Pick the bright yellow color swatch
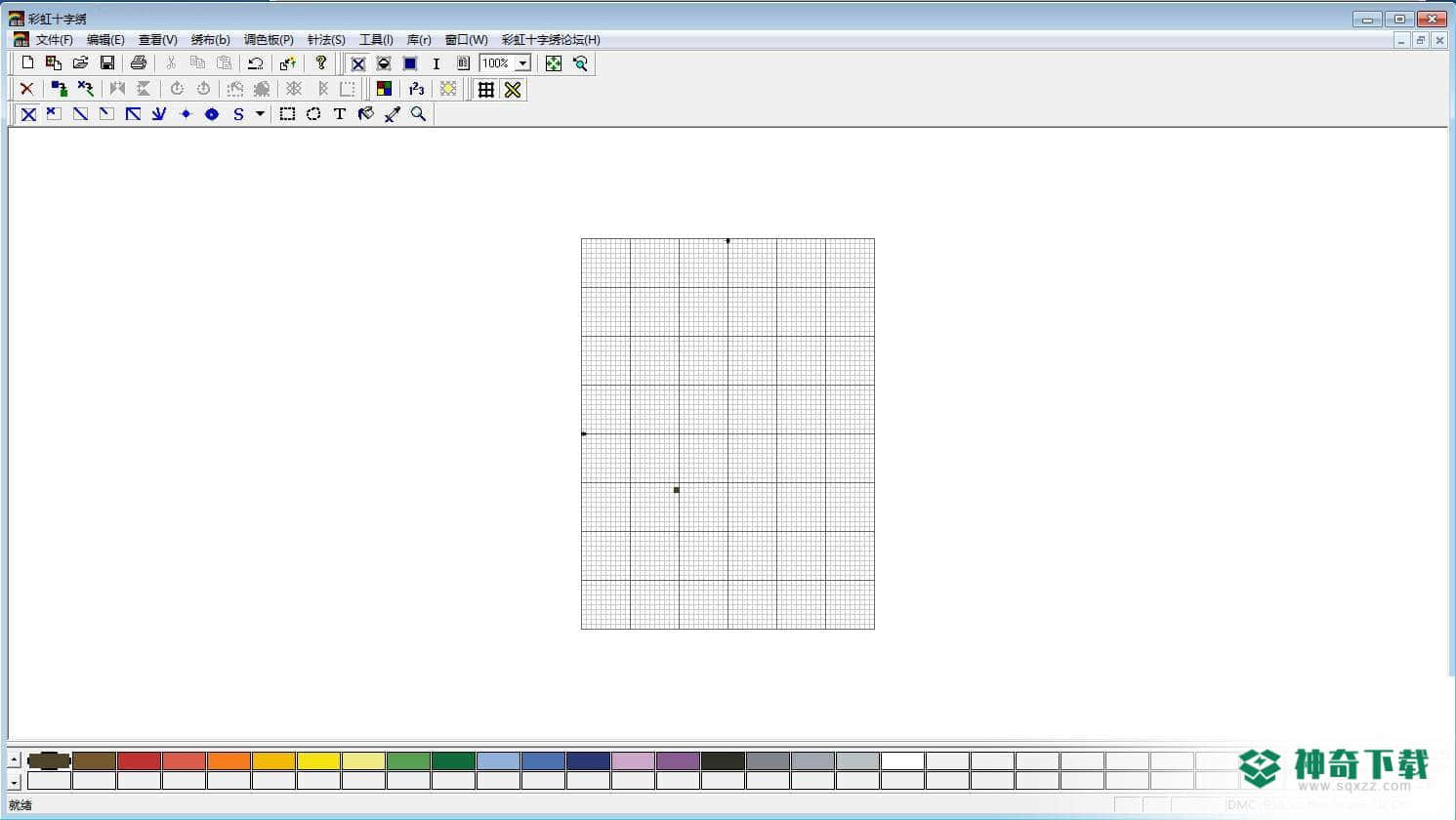This screenshot has width=1456, height=820. pos(318,760)
